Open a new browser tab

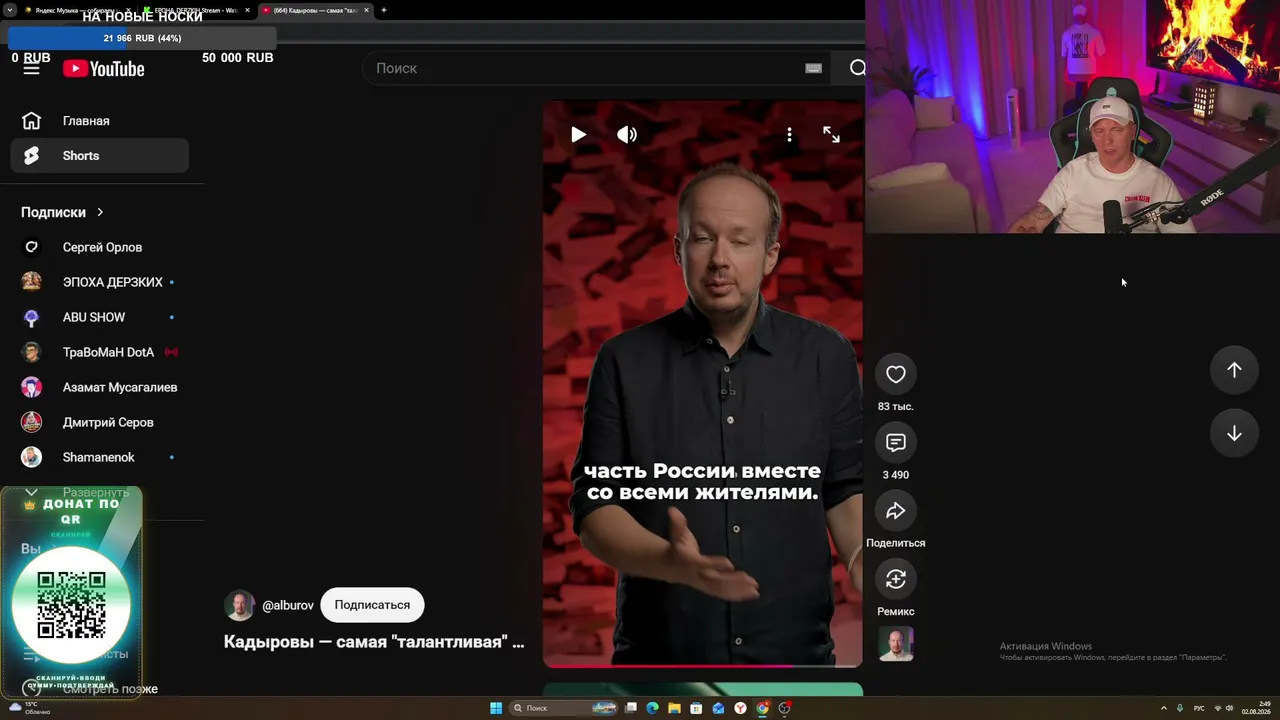(x=384, y=10)
